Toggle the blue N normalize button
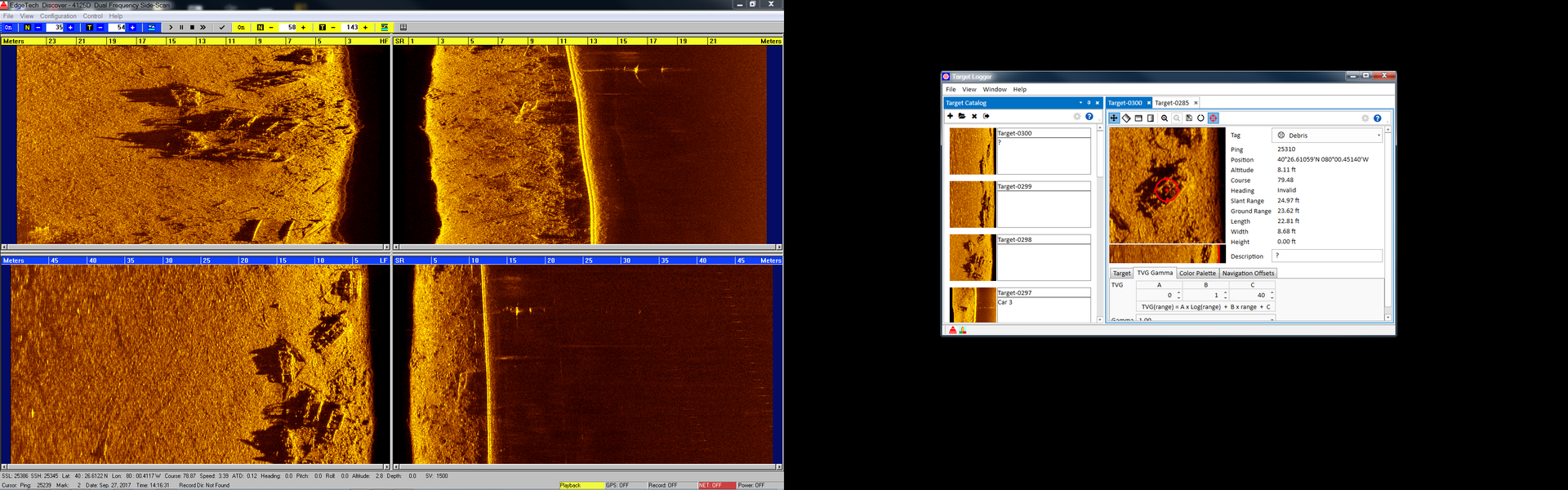Viewport: 1568px width, 490px height. pyautogui.click(x=27, y=28)
